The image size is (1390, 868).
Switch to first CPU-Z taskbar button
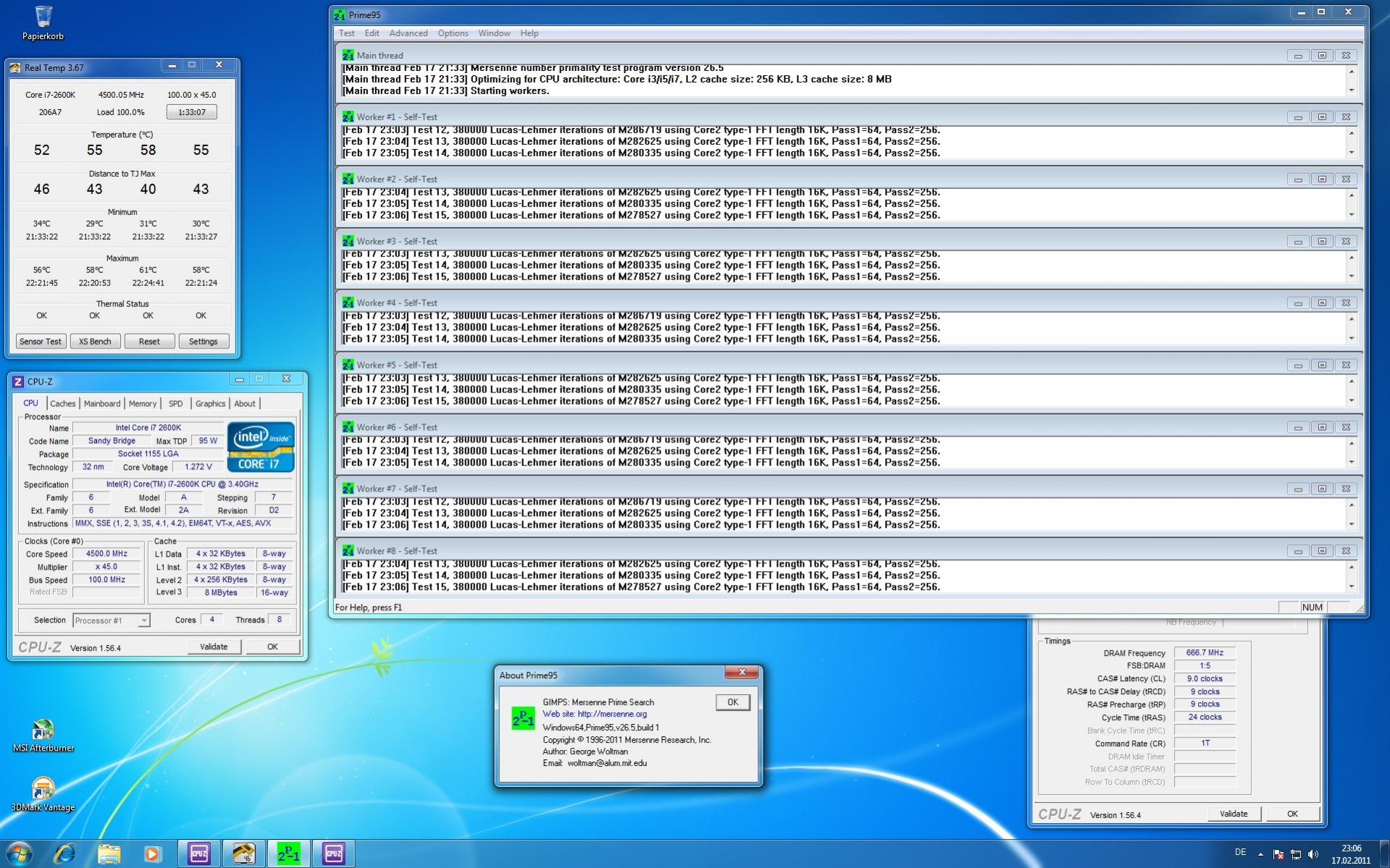pos(199,854)
